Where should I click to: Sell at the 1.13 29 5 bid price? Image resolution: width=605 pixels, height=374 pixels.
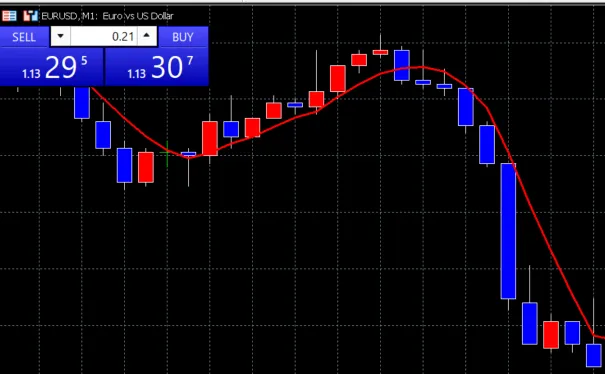coord(52,67)
